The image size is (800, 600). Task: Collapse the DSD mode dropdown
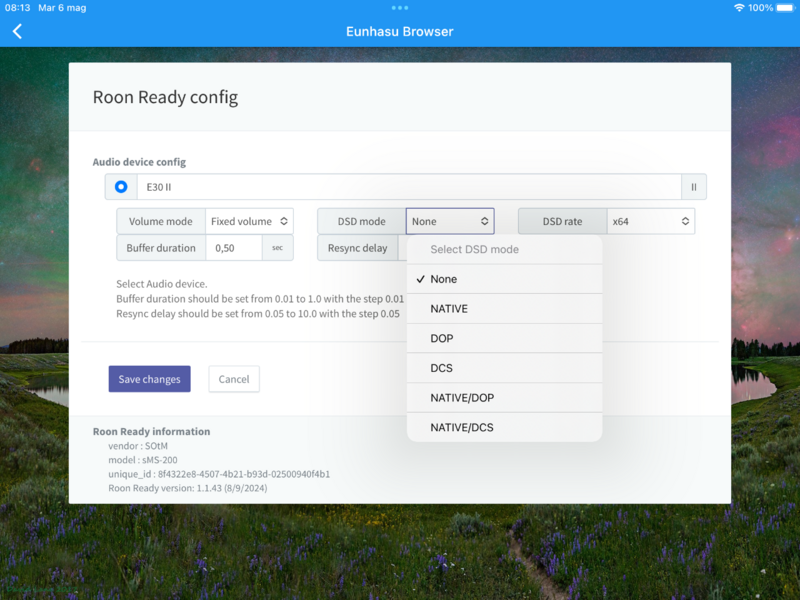point(450,221)
